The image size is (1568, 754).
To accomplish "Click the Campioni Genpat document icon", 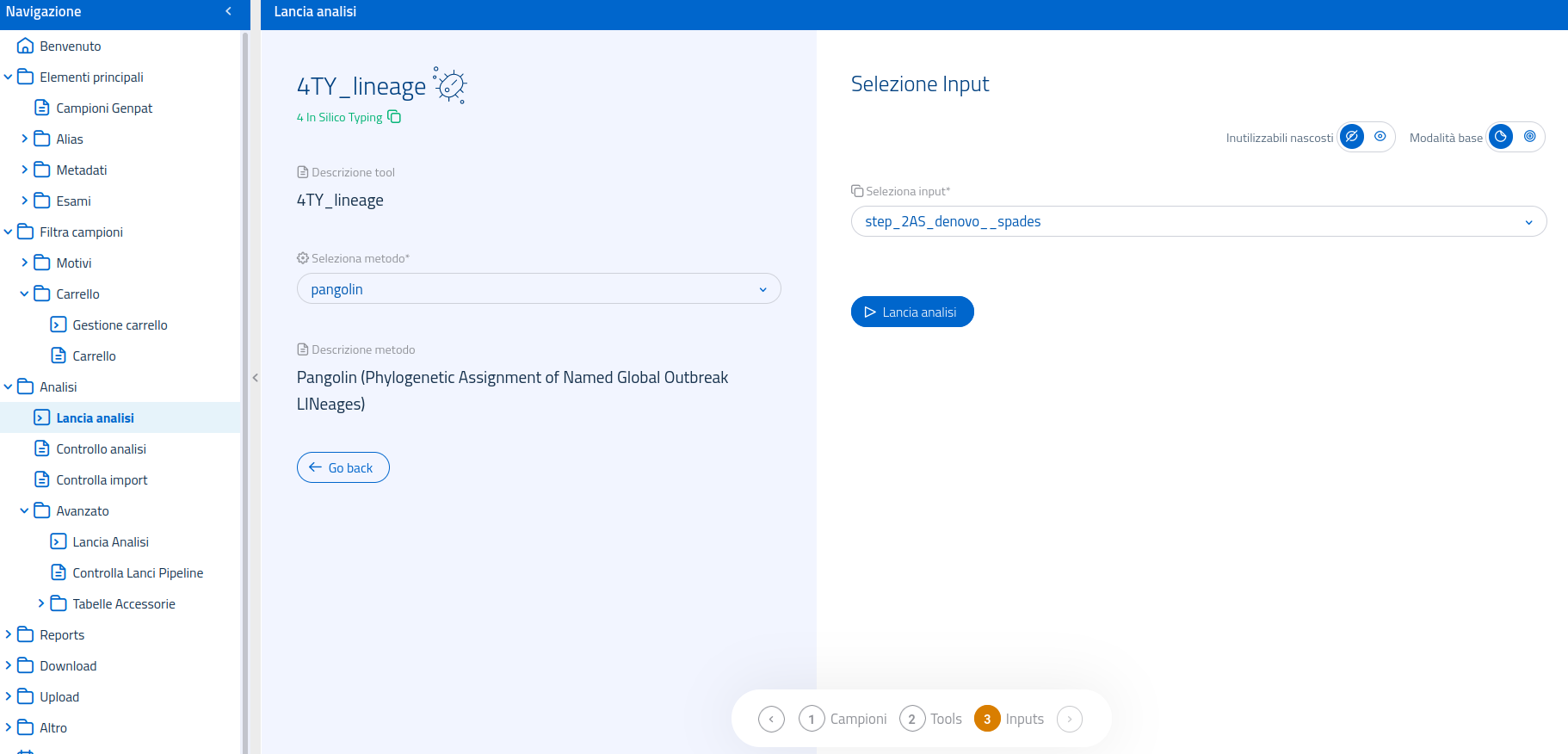I will pyautogui.click(x=41, y=108).
